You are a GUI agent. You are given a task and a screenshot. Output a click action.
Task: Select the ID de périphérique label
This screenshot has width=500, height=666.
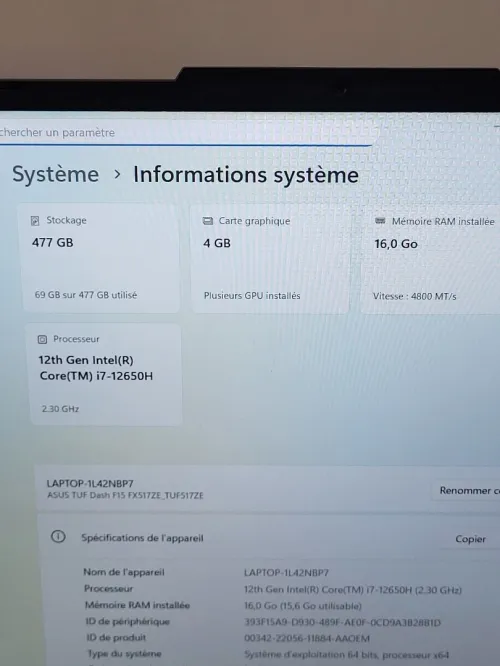pyautogui.click(x=127, y=621)
